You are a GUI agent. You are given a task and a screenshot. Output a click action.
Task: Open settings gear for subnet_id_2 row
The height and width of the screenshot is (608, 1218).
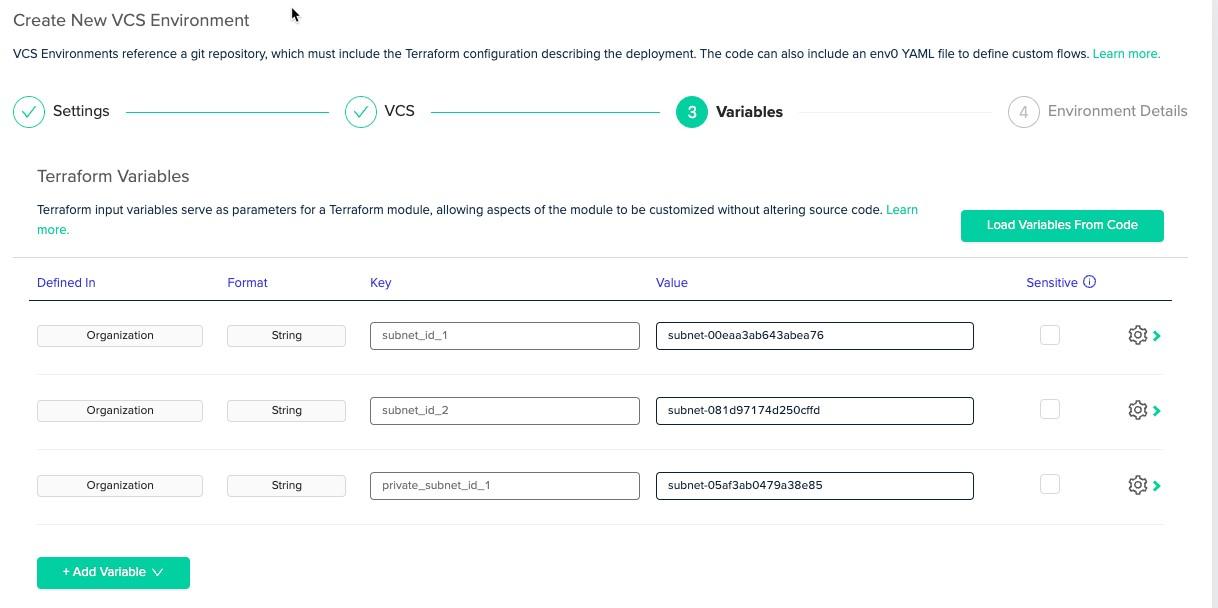(x=1137, y=411)
